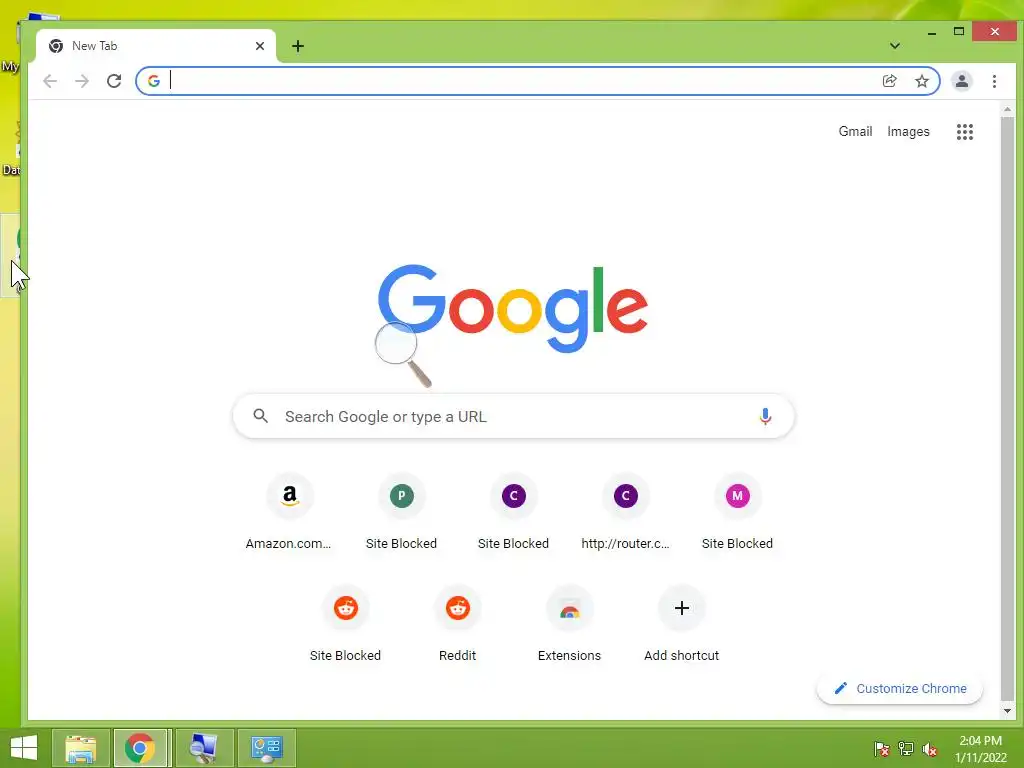Select the New Tab tab
Image resolution: width=1024 pixels, height=768 pixels.
click(157, 46)
